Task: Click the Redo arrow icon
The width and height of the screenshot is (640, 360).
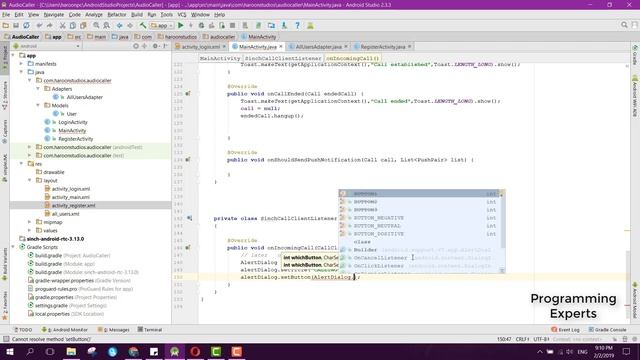Action: 49,25
